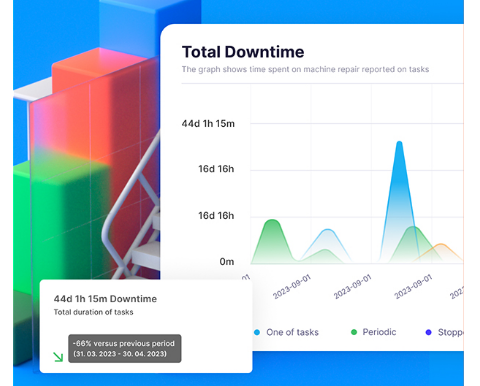Click the green Periodic legend dot
This screenshot has height=386, width=480.
(x=354, y=332)
